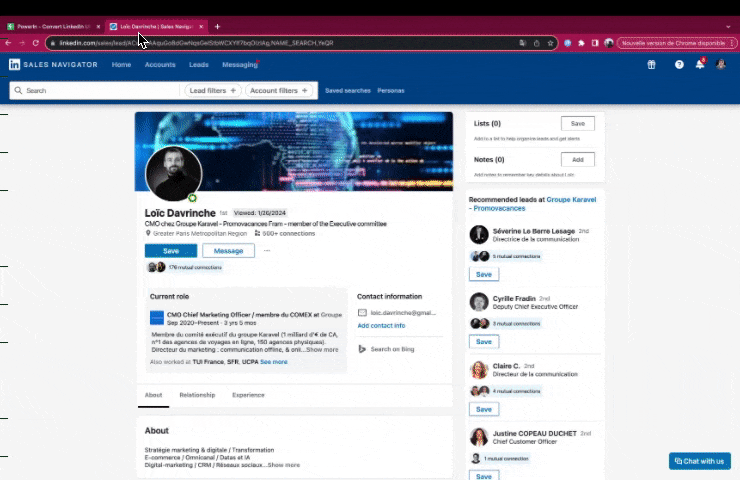
Task: Switch to the first browser tab
Action: point(52,26)
